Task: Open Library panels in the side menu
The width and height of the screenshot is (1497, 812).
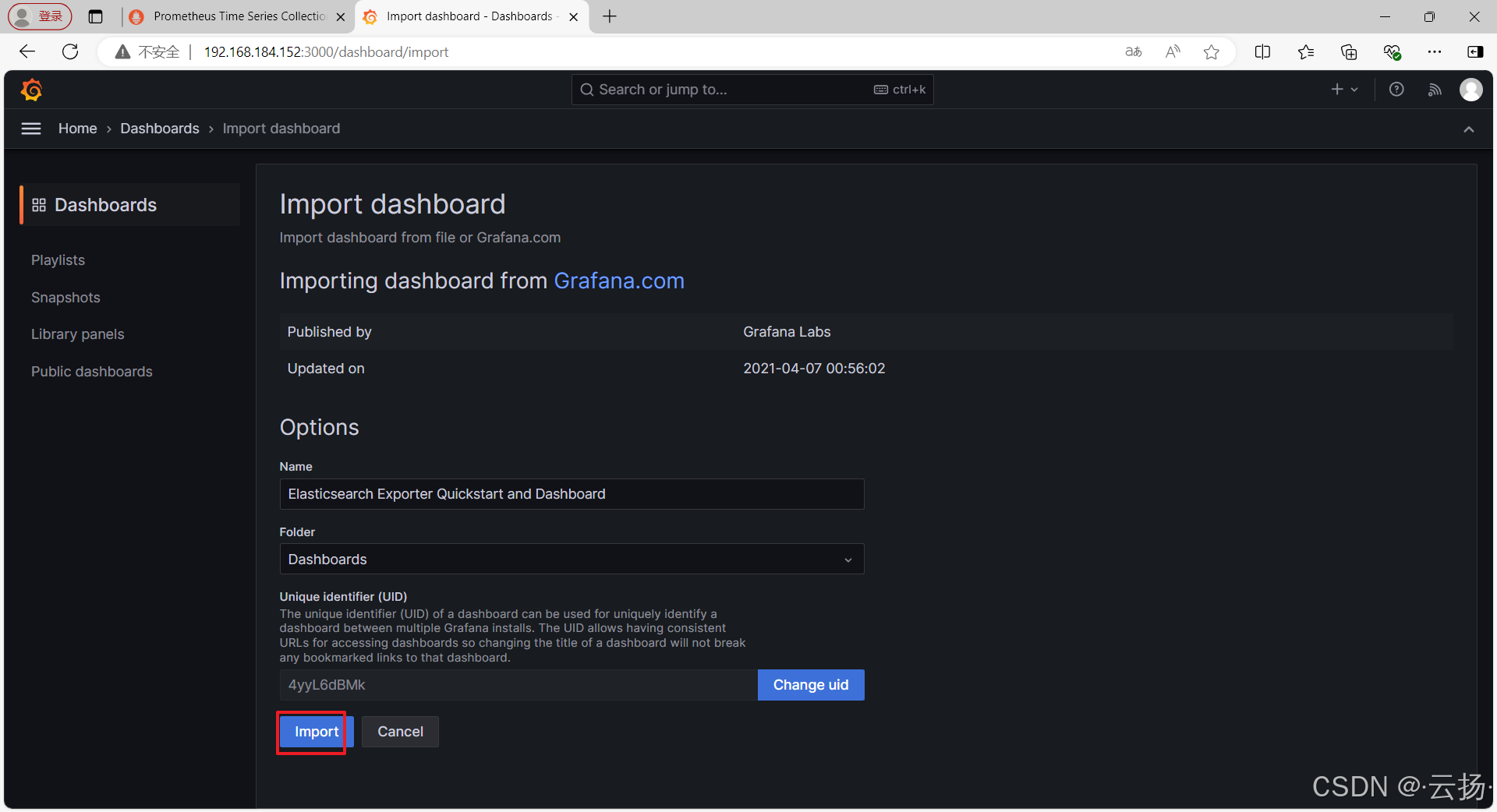Action: pyautogui.click(x=78, y=334)
